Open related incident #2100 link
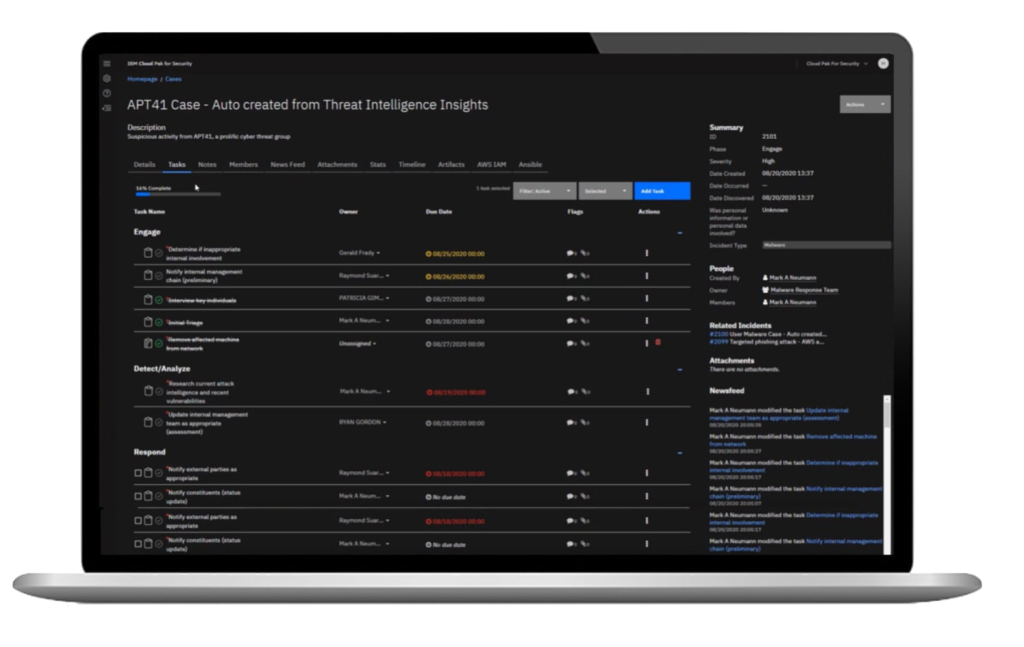Screen dimensions: 1024x647 [719, 334]
